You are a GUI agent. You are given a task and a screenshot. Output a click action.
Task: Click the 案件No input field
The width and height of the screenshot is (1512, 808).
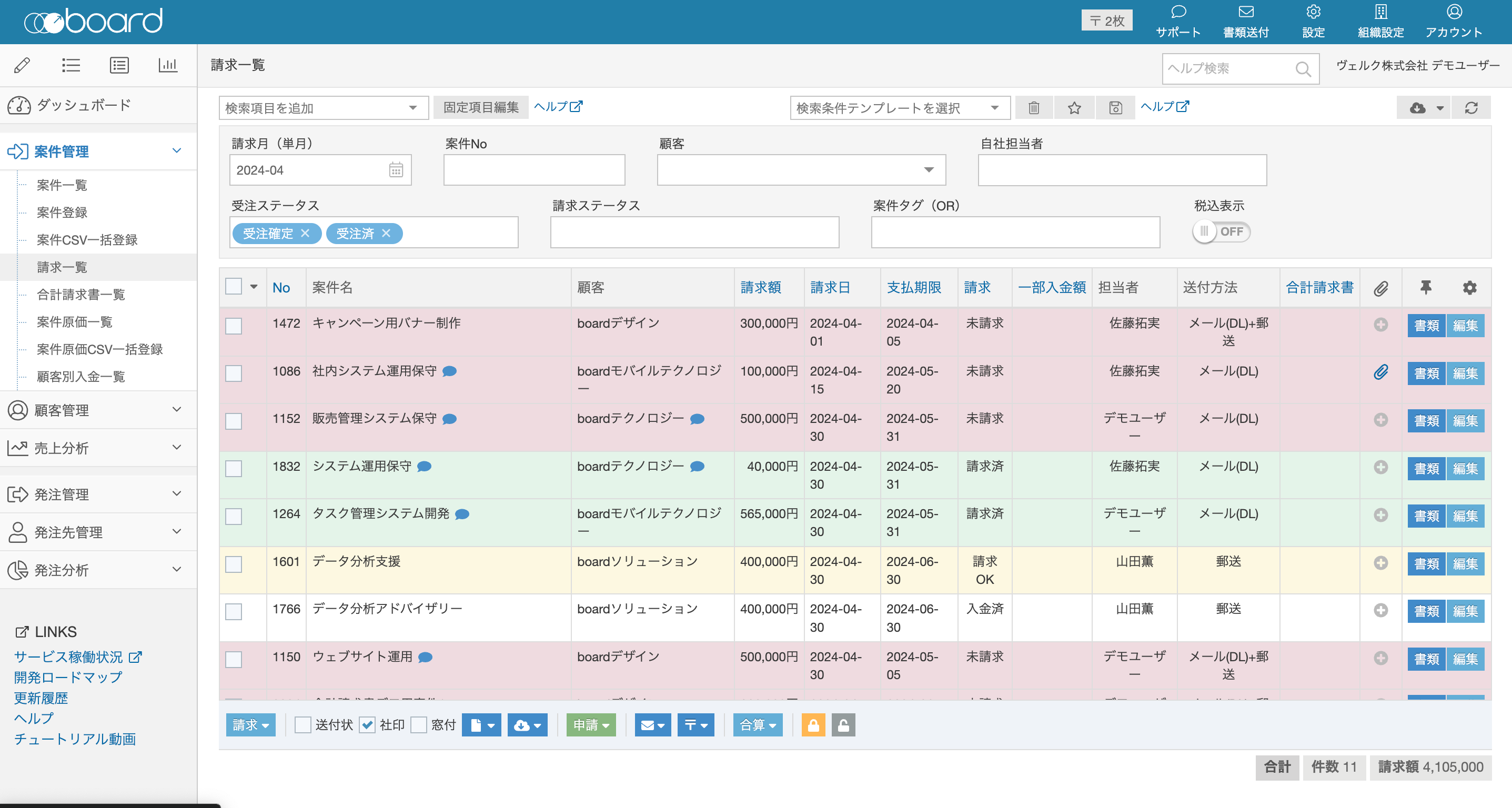tap(534, 170)
